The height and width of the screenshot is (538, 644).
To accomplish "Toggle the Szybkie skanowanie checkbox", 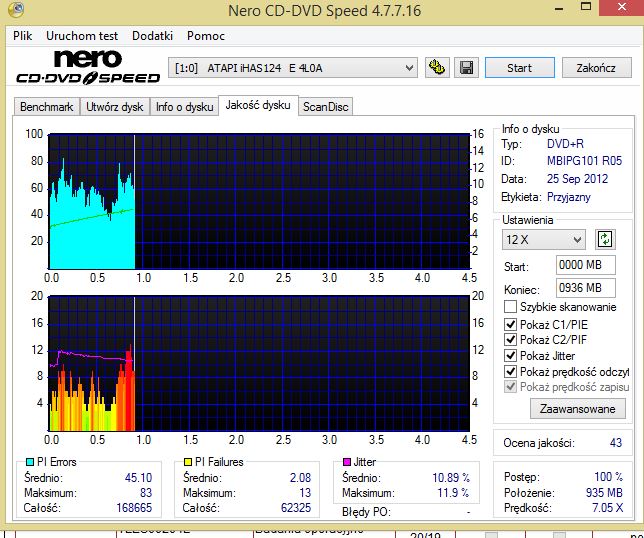I will (x=510, y=306).
